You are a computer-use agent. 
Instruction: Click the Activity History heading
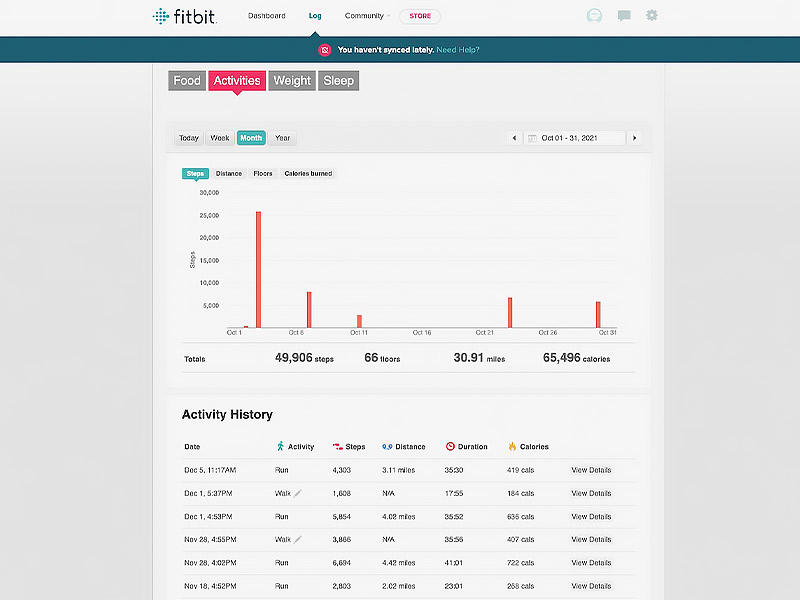(227, 414)
